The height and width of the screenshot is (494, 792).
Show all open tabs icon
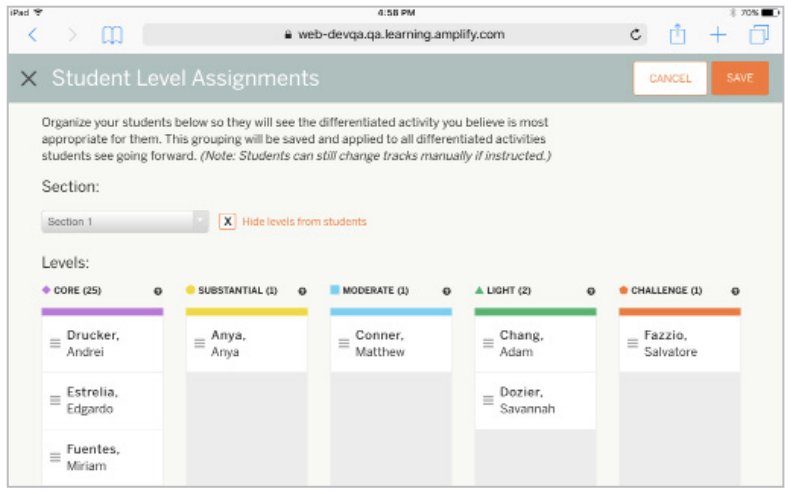point(759,35)
